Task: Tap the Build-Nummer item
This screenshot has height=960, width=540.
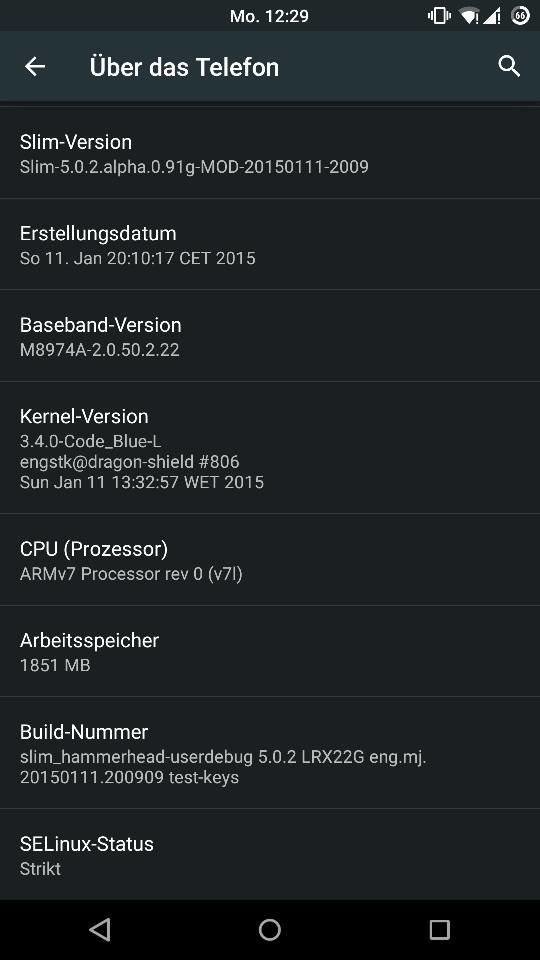Action: (270, 753)
